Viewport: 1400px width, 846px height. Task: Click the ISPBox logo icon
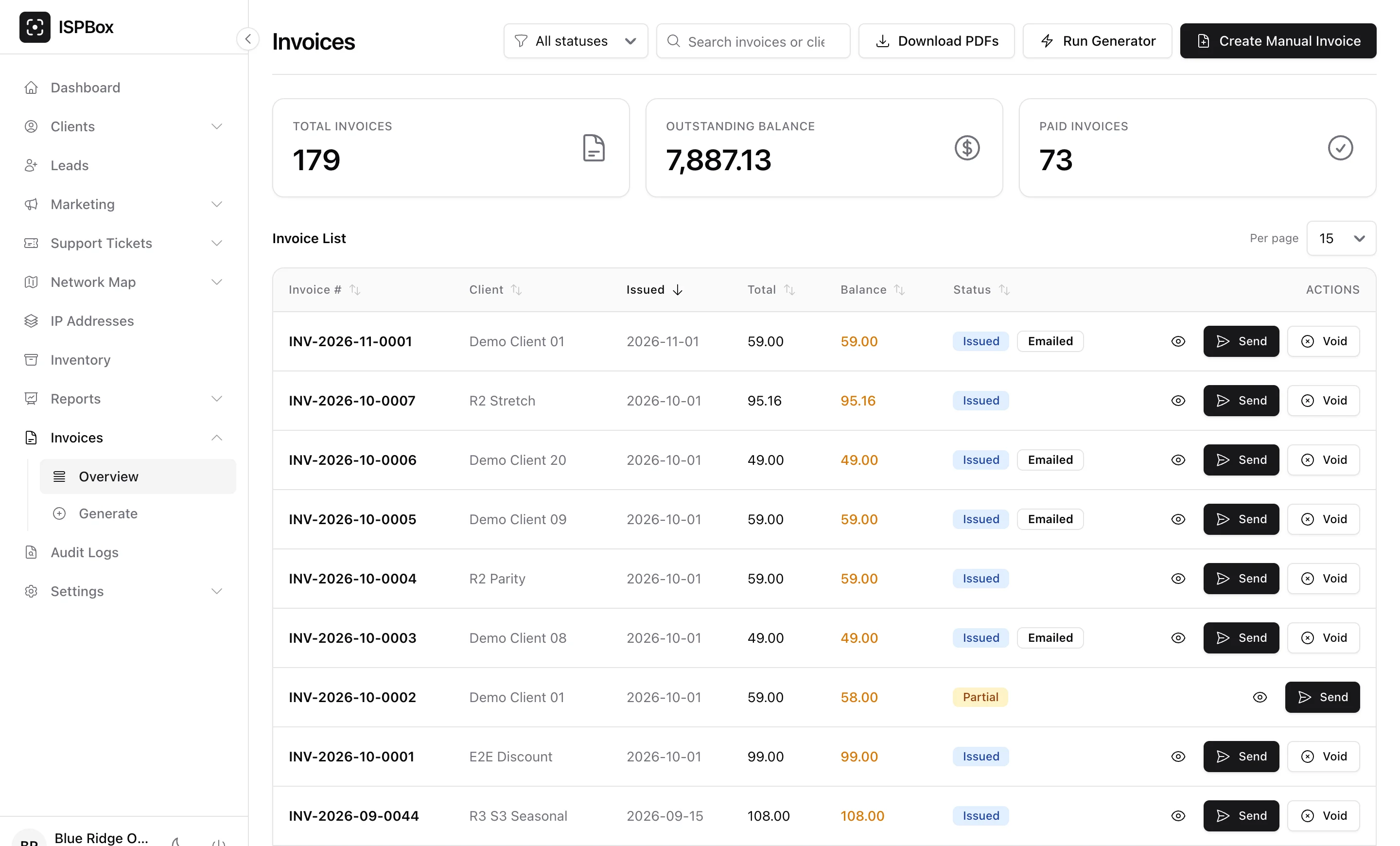point(35,27)
